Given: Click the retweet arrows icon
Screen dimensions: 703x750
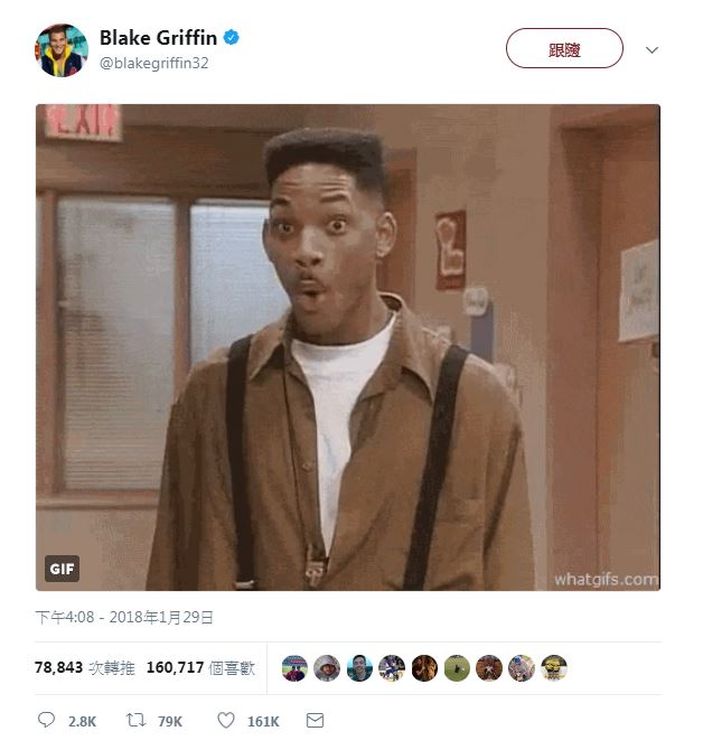Looking at the screenshot, I should click(136, 720).
